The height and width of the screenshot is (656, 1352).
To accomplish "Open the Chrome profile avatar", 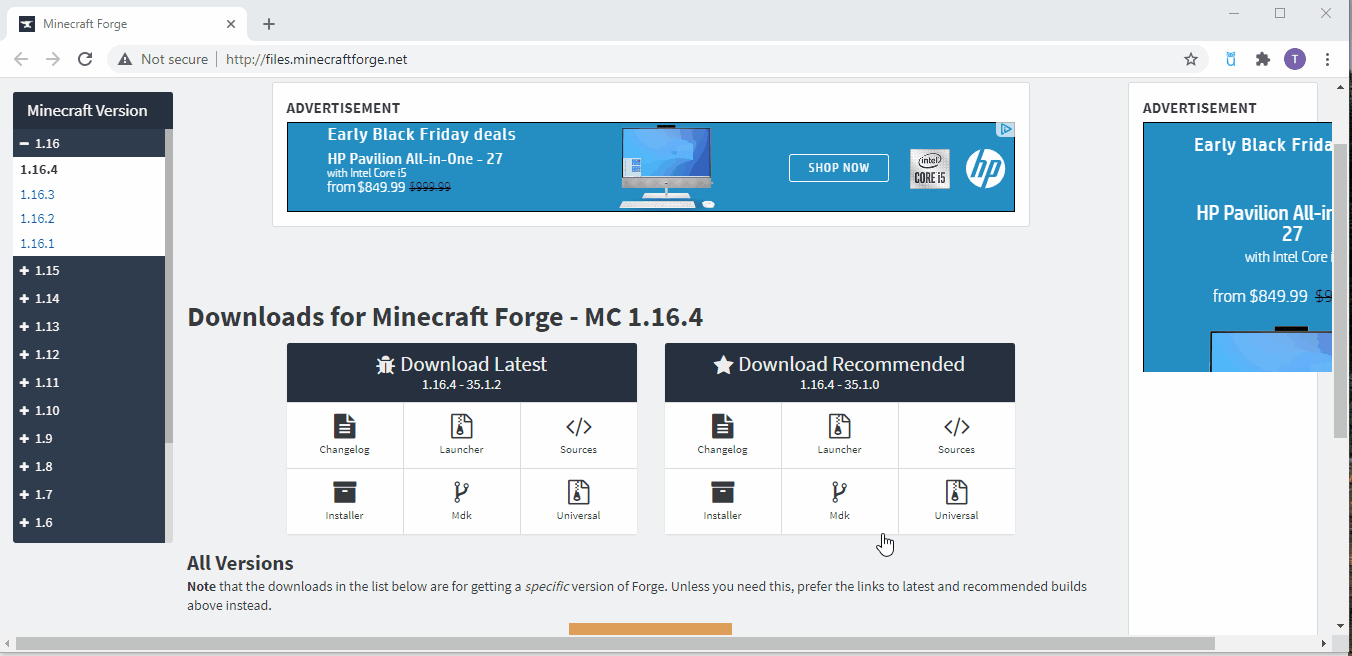I will pyautogui.click(x=1295, y=59).
